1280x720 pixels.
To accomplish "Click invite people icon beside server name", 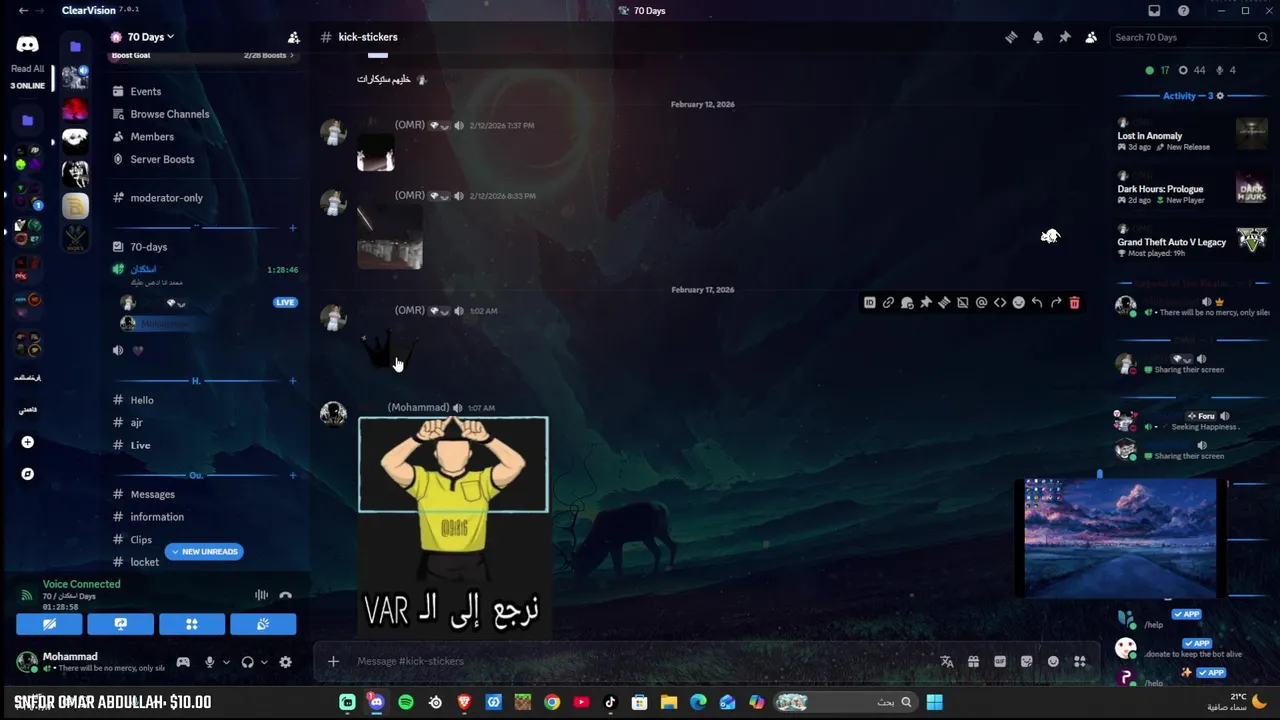I will pos(293,37).
